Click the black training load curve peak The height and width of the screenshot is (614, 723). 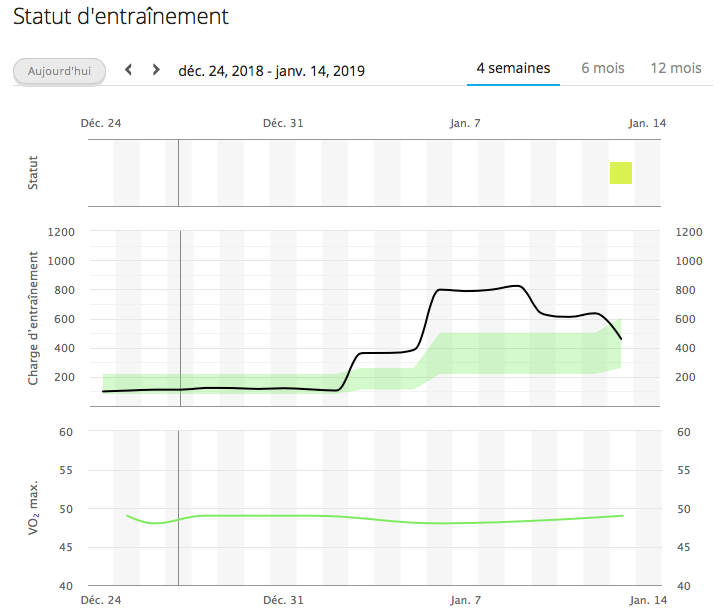tap(516, 286)
